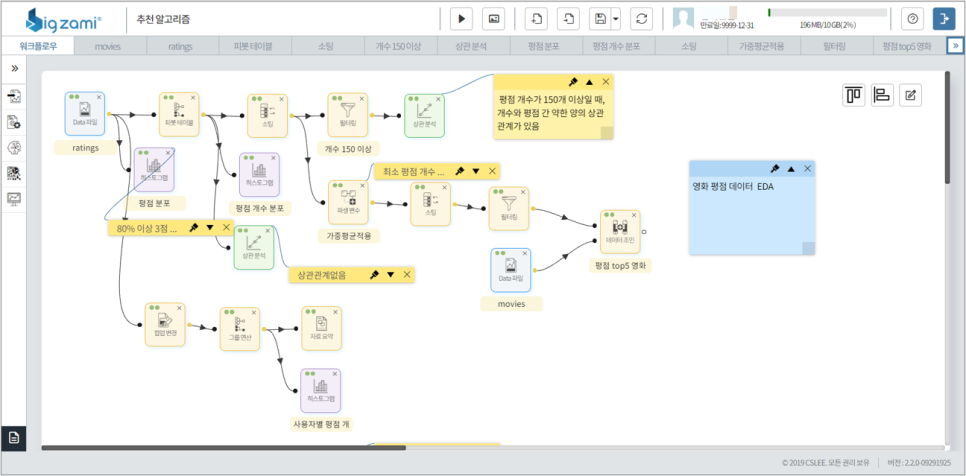
Task: Click the blue note resize corner swatch
Action: [808, 248]
